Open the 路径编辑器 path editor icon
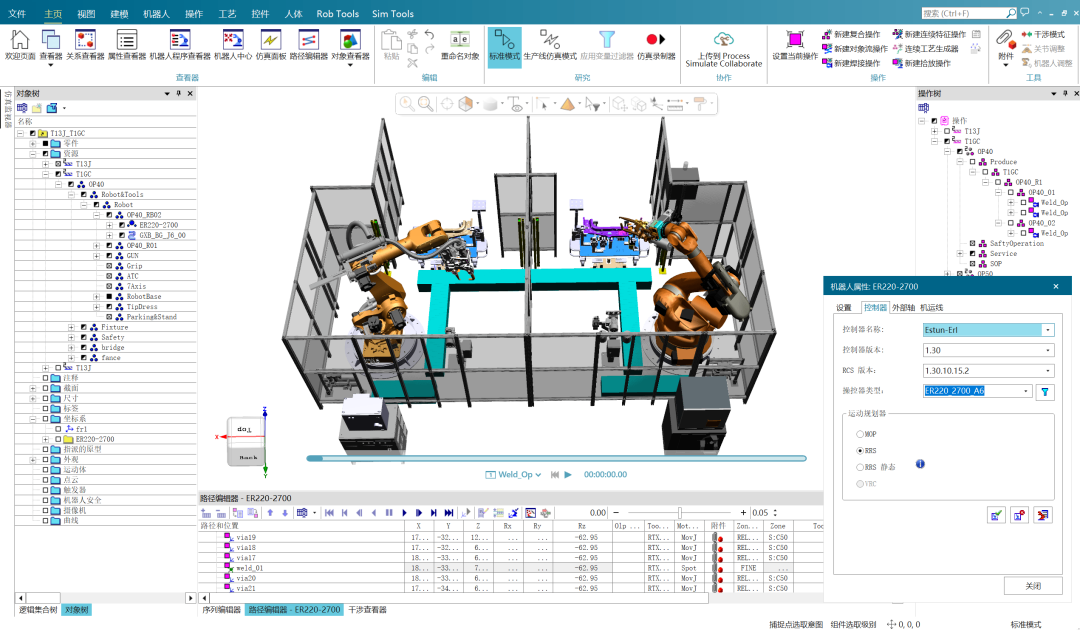Viewport: 1080px width, 630px height. click(x=309, y=44)
